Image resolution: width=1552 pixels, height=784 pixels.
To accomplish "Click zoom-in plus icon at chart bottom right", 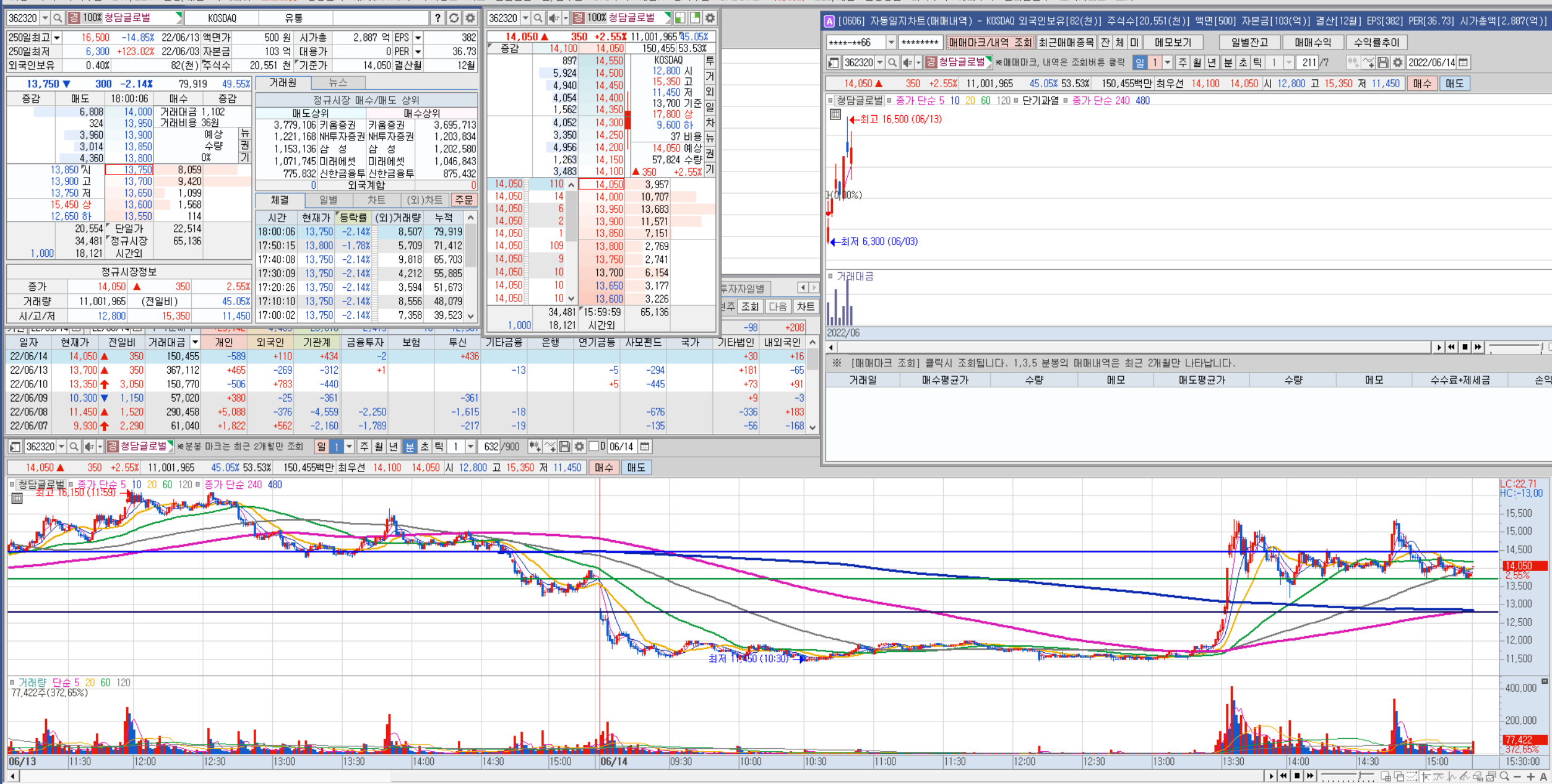I will pyautogui.click(x=1531, y=777).
